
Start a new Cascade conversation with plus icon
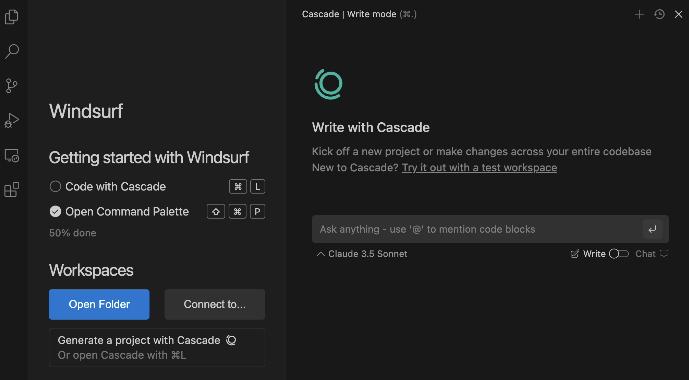pyautogui.click(x=639, y=14)
